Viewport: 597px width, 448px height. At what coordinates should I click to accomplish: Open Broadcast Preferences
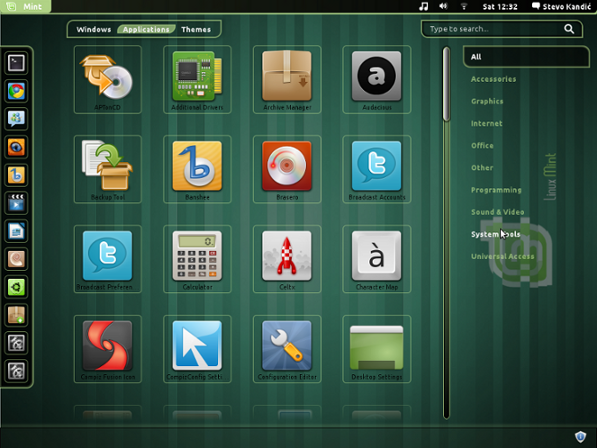[x=108, y=259]
